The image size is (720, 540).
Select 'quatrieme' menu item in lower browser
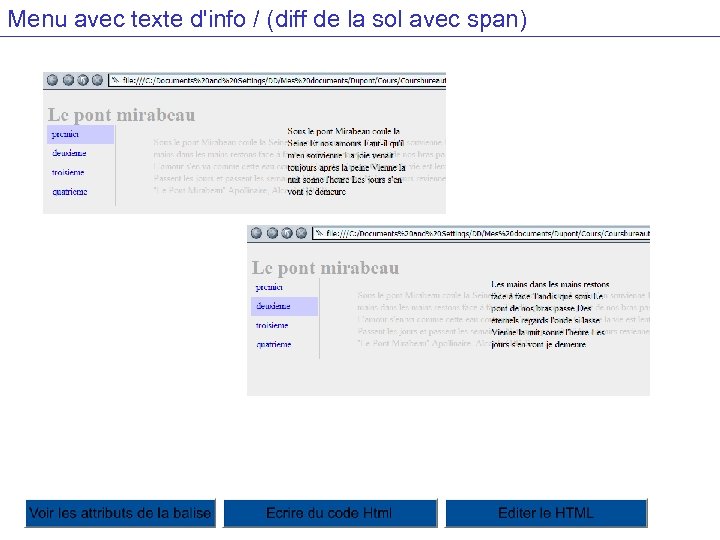point(274,345)
